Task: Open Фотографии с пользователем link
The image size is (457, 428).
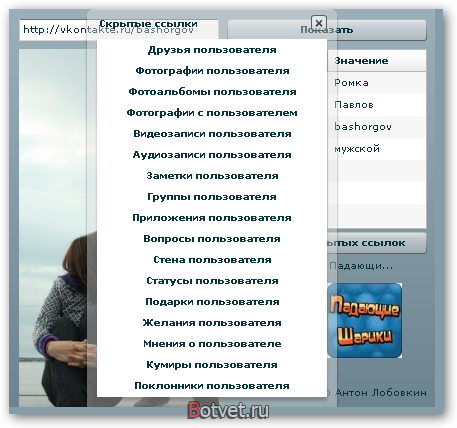Action: click(212, 113)
